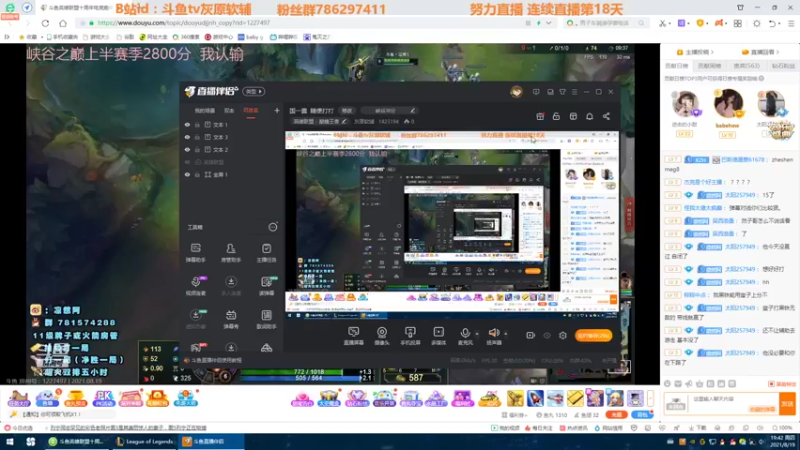
Task: Toggle preview eye icon near settings gear
Action: click(547, 335)
